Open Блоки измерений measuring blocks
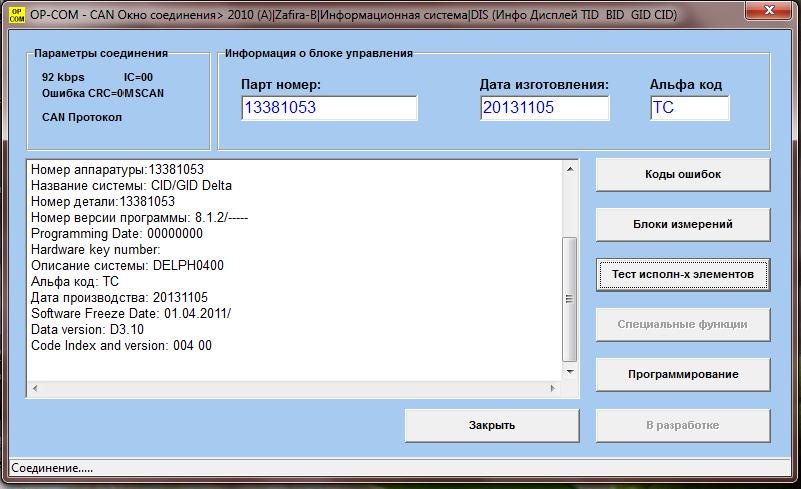Viewport: 801px width, 489px height. click(682, 224)
